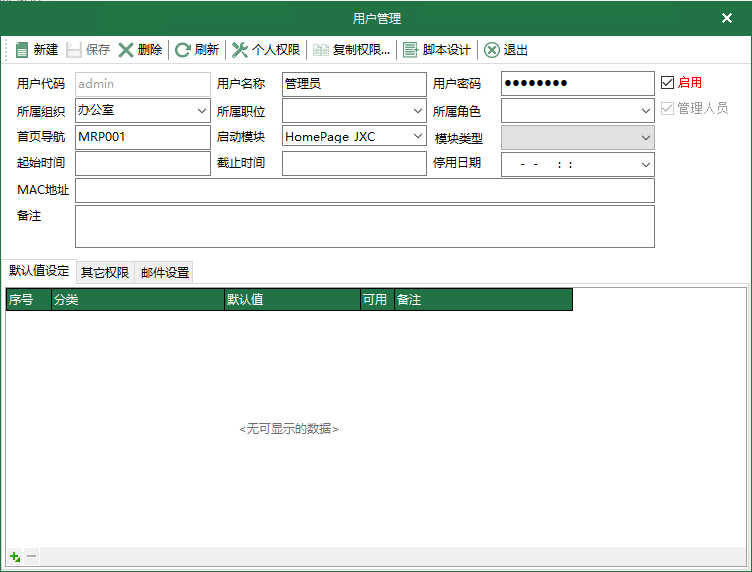Click the 新建 (New) toolbar icon
Image resolution: width=752 pixels, height=572 pixels.
[22, 50]
